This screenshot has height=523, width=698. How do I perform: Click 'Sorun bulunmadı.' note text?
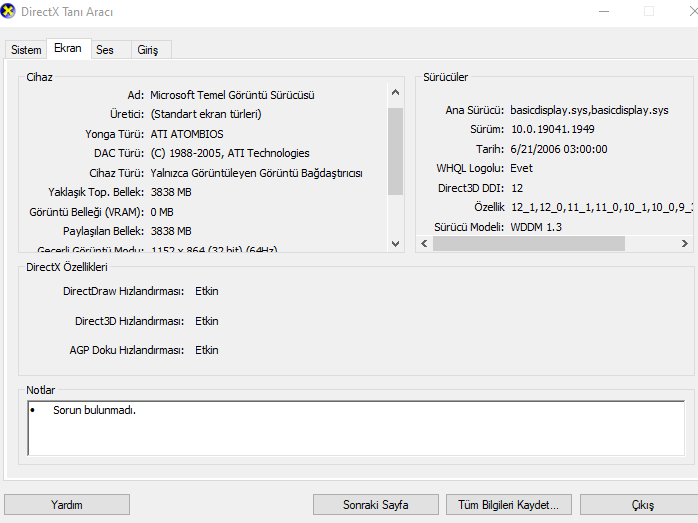pos(94,410)
